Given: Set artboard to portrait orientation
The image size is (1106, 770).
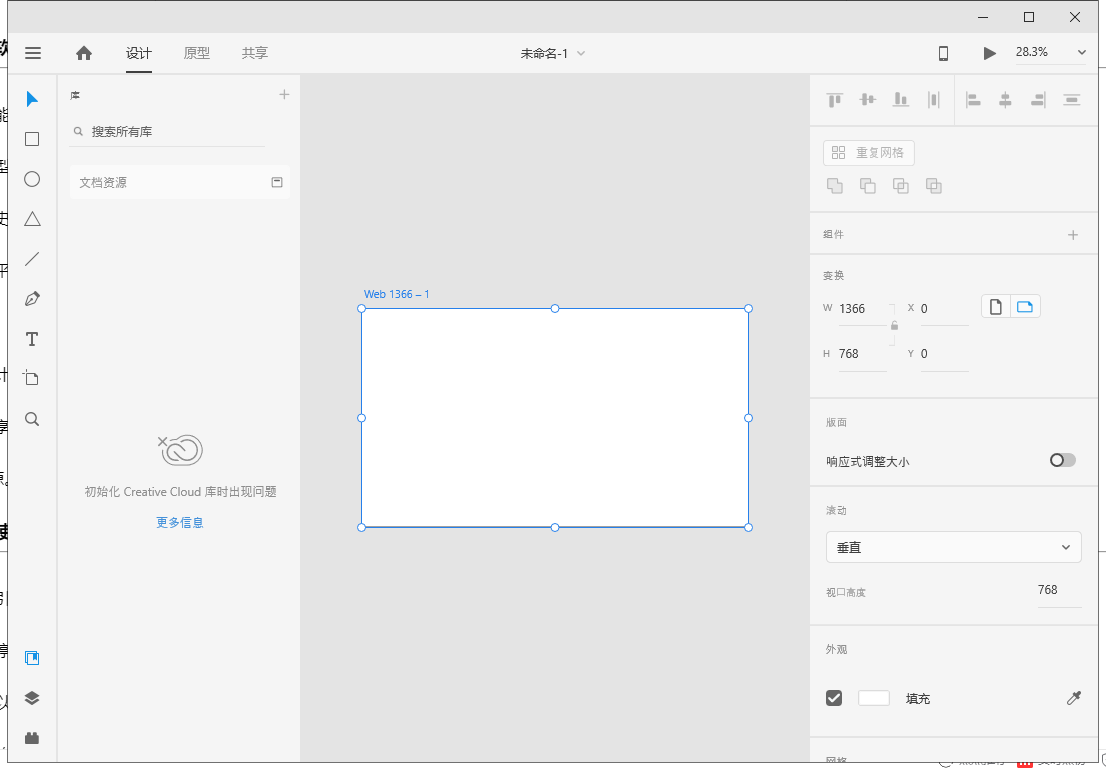Looking at the screenshot, I should [x=996, y=307].
